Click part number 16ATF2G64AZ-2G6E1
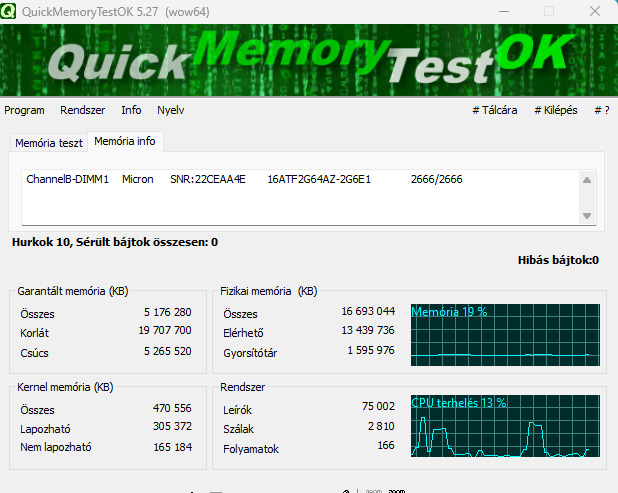Viewport: 618px width, 493px height. [x=319, y=179]
